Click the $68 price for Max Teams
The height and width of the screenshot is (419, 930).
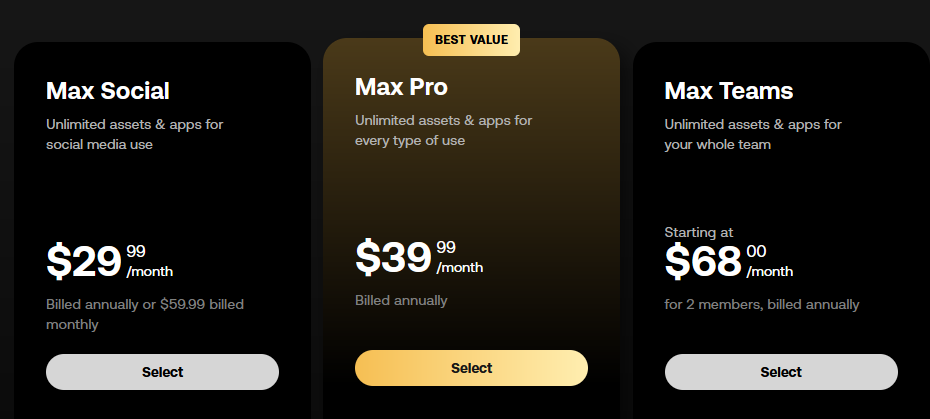703,262
